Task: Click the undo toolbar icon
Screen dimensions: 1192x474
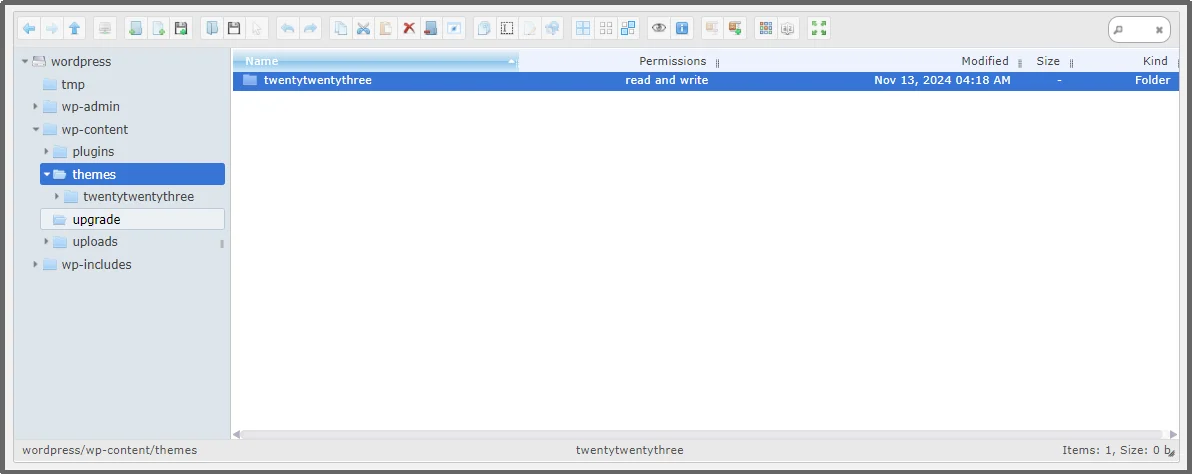Action: tap(287, 29)
